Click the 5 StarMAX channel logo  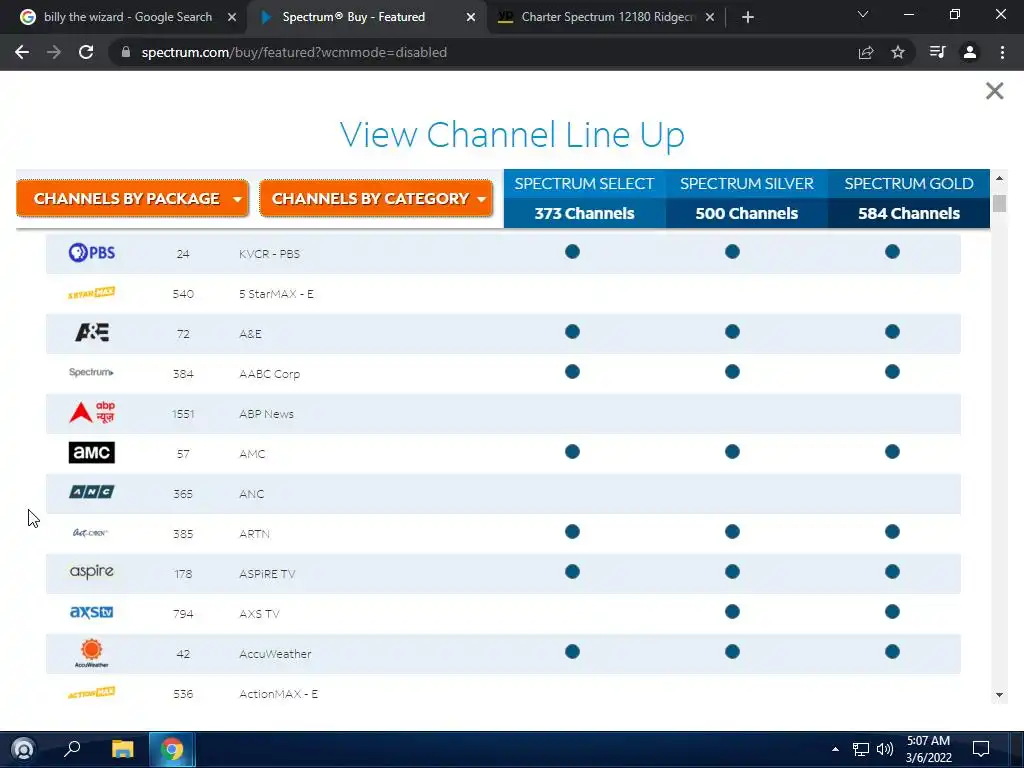click(91, 293)
